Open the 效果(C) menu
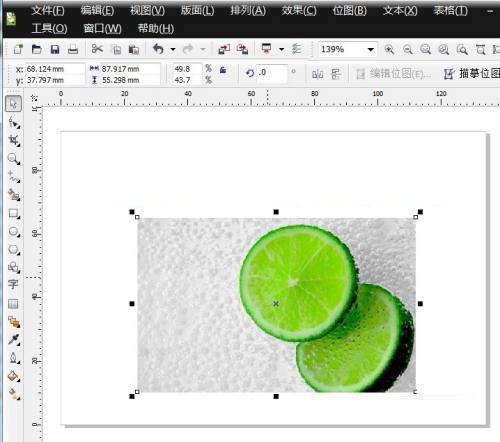 [x=299, y=11]
